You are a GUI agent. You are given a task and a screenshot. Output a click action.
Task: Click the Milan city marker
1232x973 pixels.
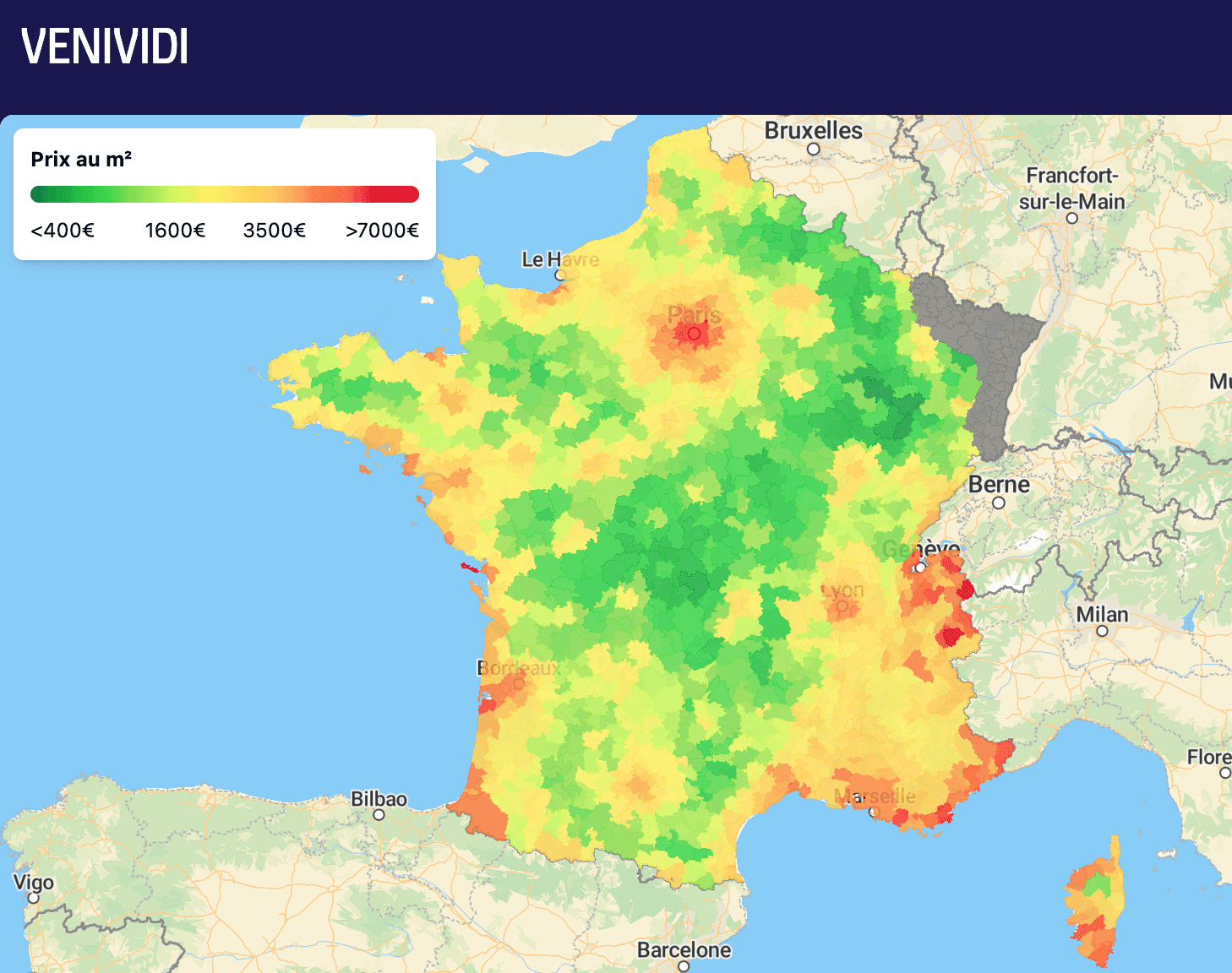[1102, 631]
